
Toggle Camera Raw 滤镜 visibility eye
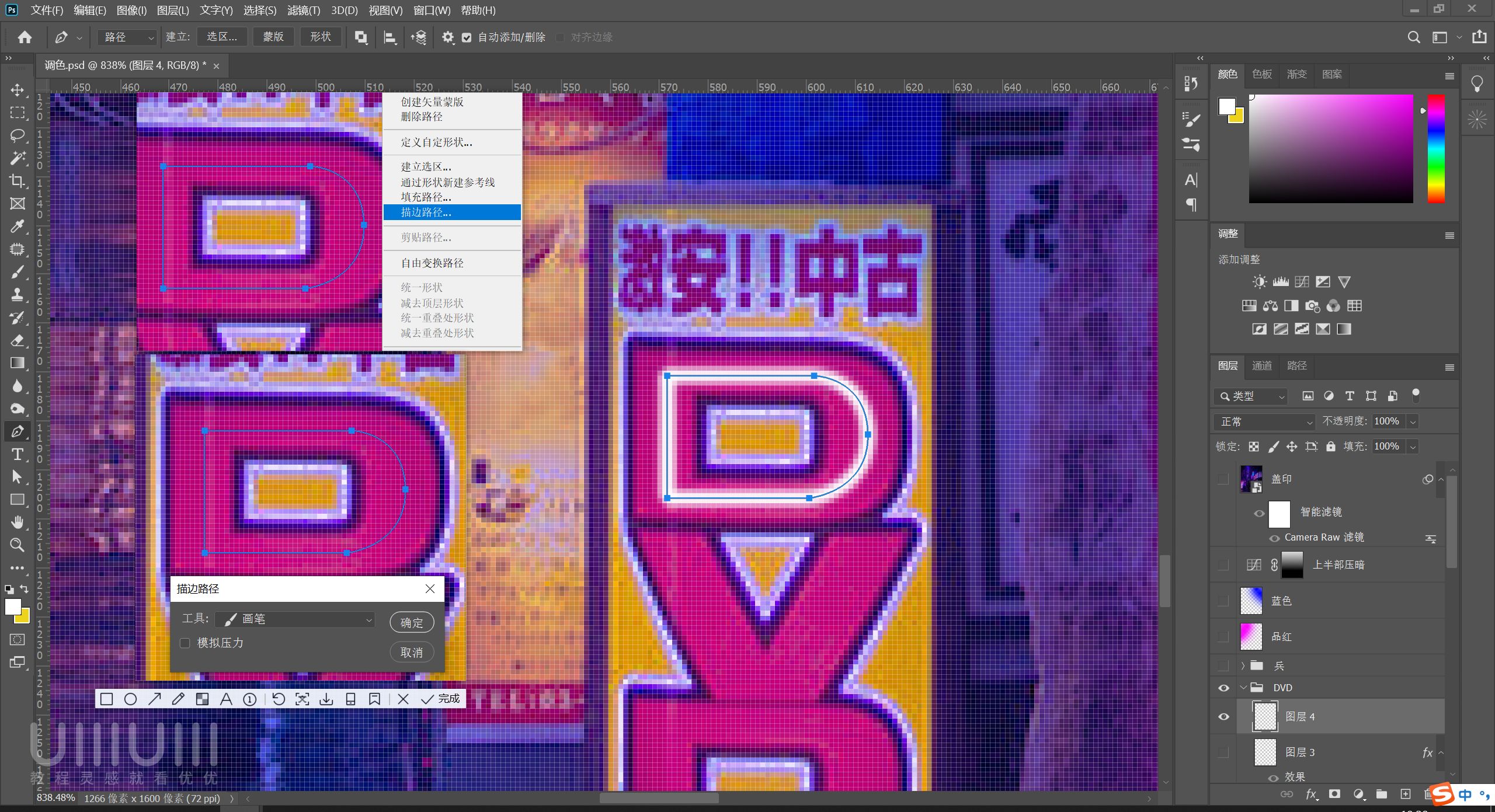(1274, 538)
